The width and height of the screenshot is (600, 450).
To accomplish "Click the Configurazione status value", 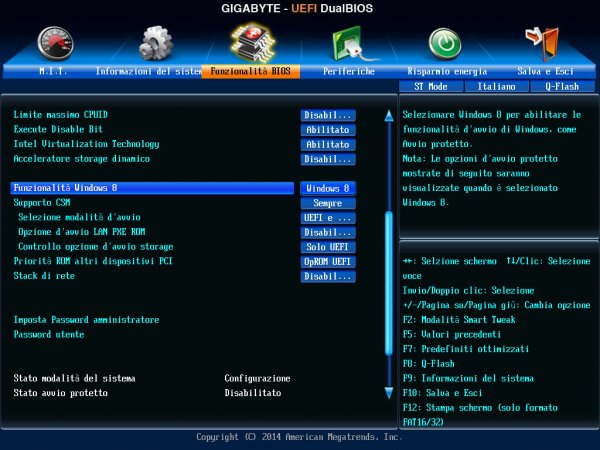I will 257,378.
